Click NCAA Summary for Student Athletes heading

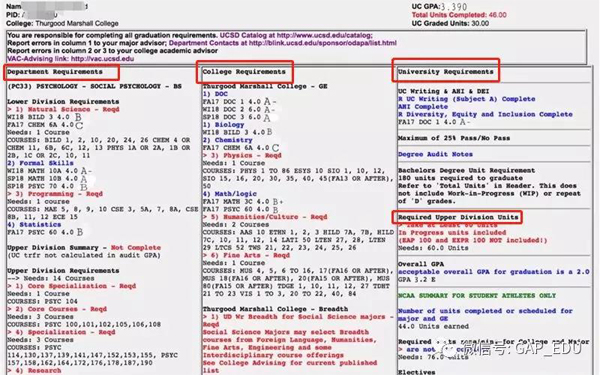(477, 295)
